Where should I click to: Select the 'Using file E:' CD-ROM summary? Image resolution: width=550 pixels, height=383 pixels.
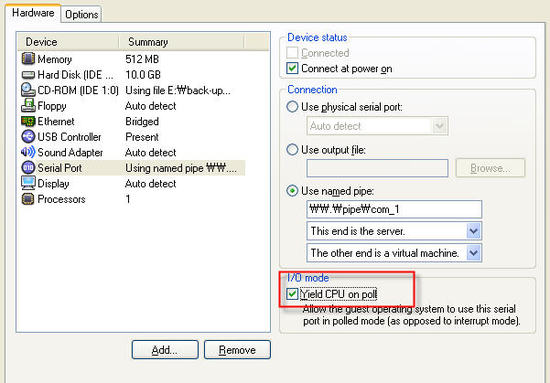coord(178,90)
